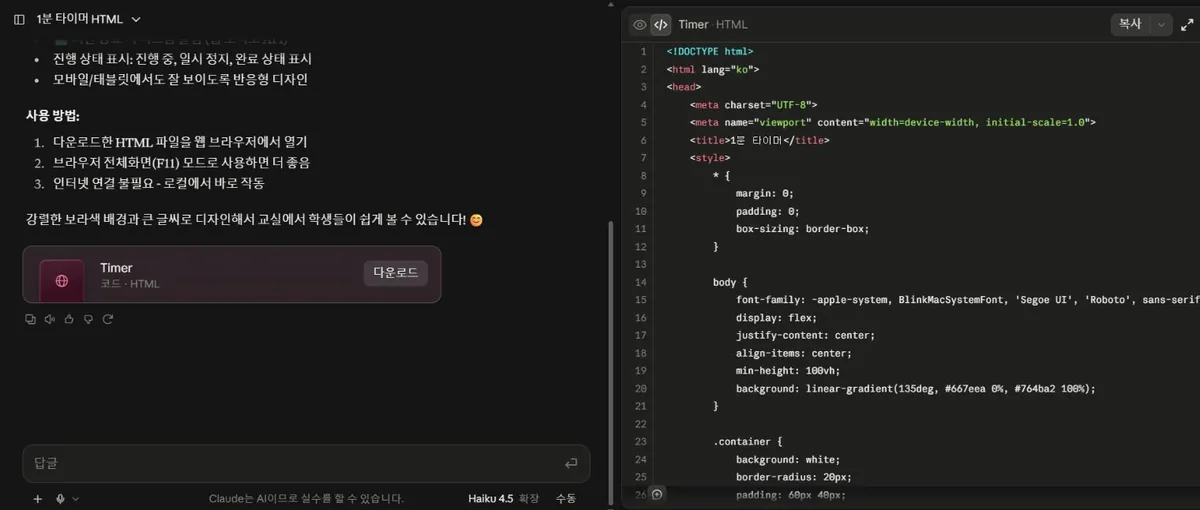Click the '.container {' code line
Viewport: 1200px width, 510px height.
click(x=748, y=441)
